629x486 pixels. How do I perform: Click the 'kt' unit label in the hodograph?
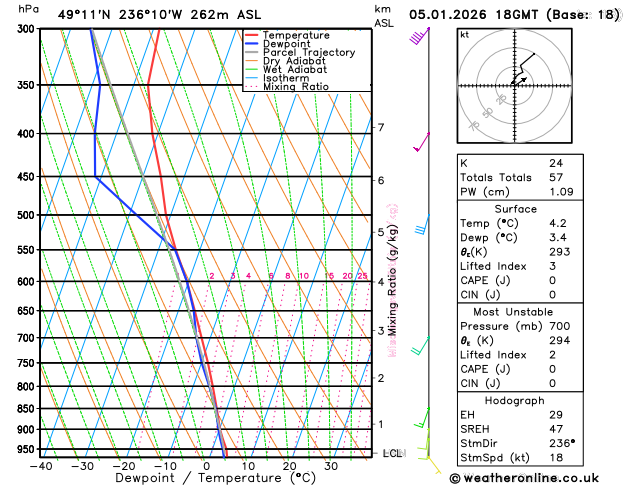(465, 35)
